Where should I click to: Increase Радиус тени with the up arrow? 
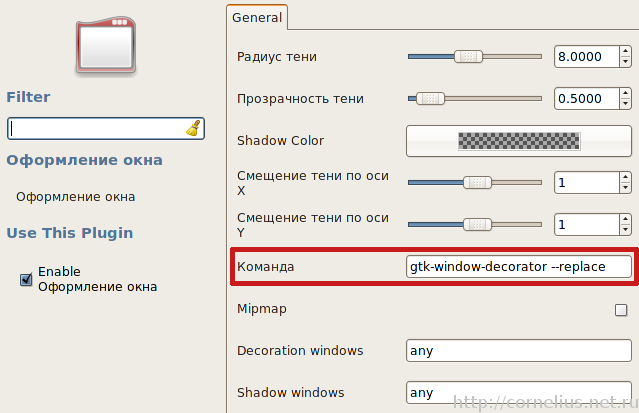click(x=625, y=51)
